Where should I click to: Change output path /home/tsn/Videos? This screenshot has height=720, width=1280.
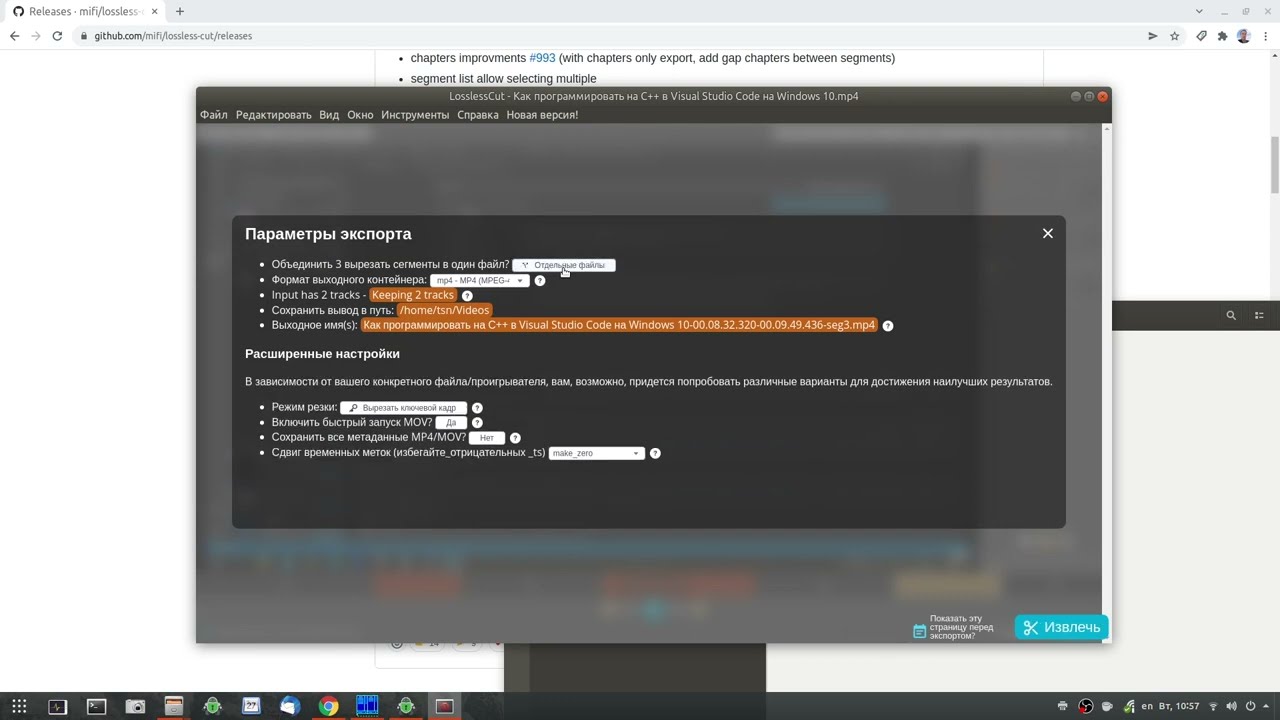click(x=444, y=310)
